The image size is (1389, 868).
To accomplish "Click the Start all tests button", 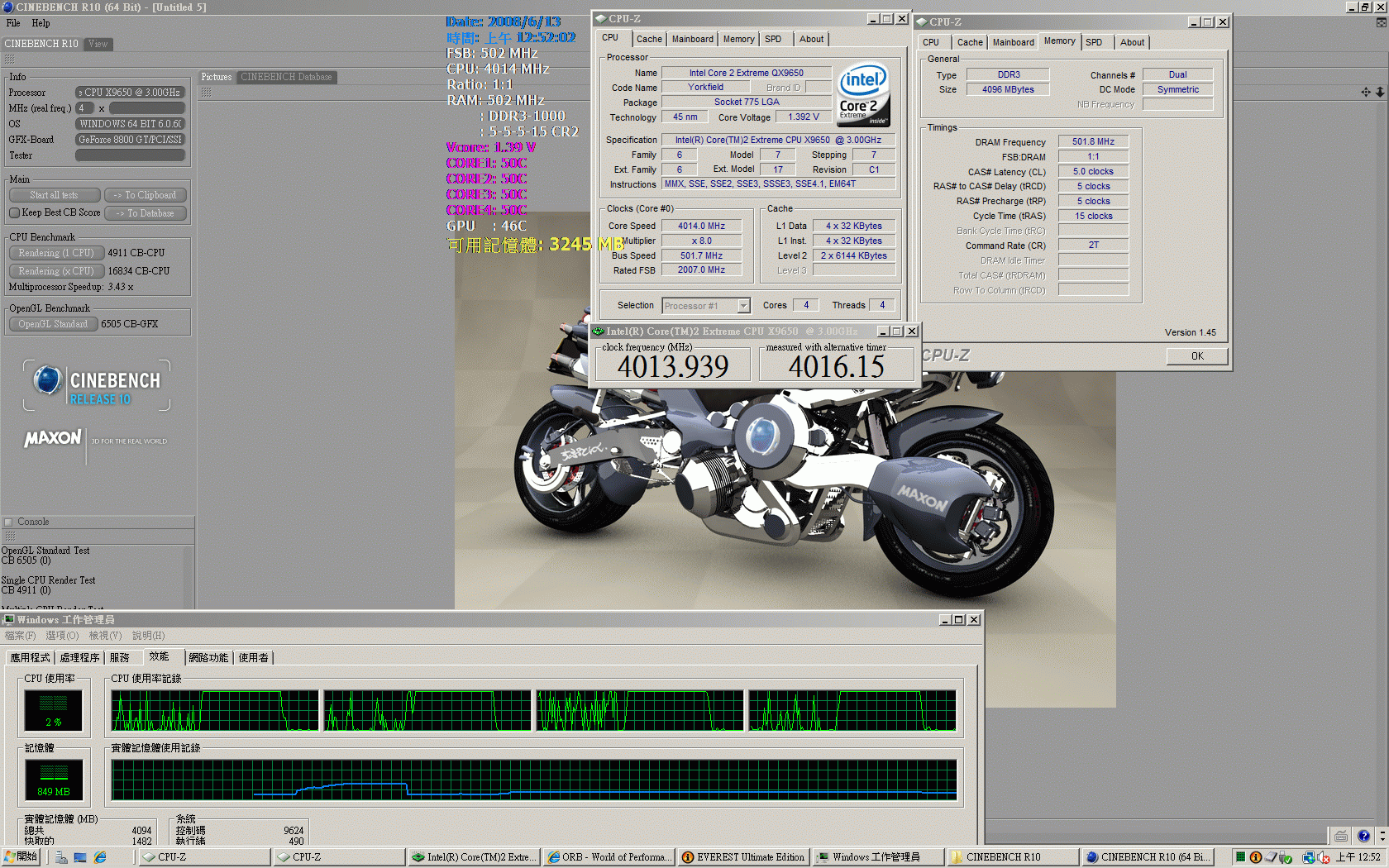I will click(55, 195).
